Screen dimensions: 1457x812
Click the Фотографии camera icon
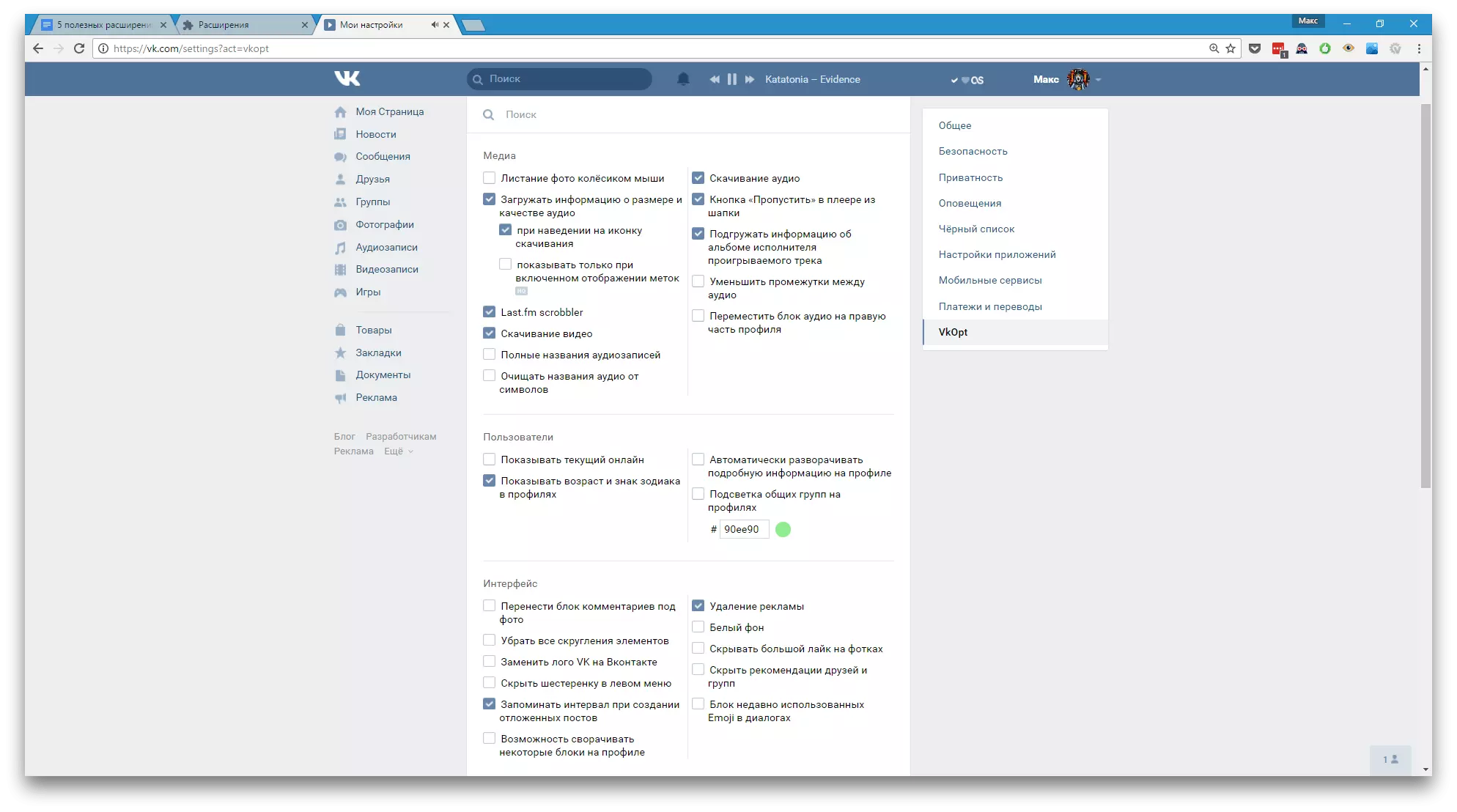click(x=340, y=225)
